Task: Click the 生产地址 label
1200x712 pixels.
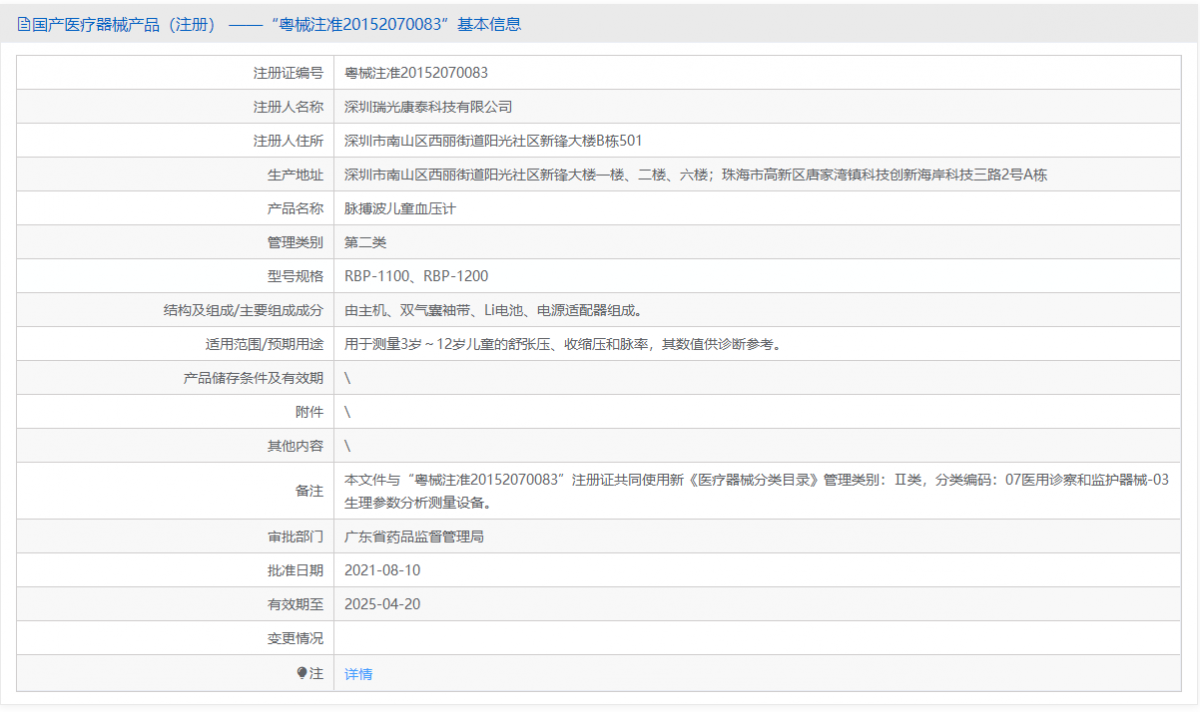Action: pos(296,175)
